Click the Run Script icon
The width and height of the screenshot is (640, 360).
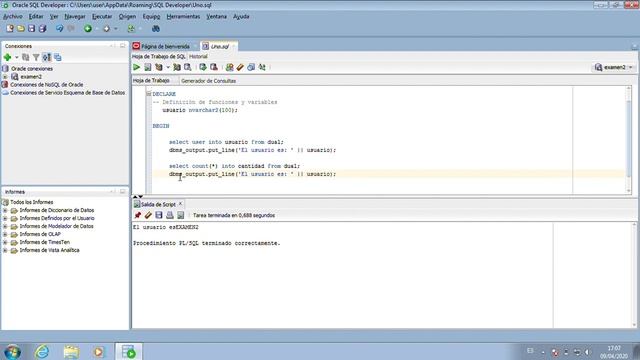click(x=148, y=67)
